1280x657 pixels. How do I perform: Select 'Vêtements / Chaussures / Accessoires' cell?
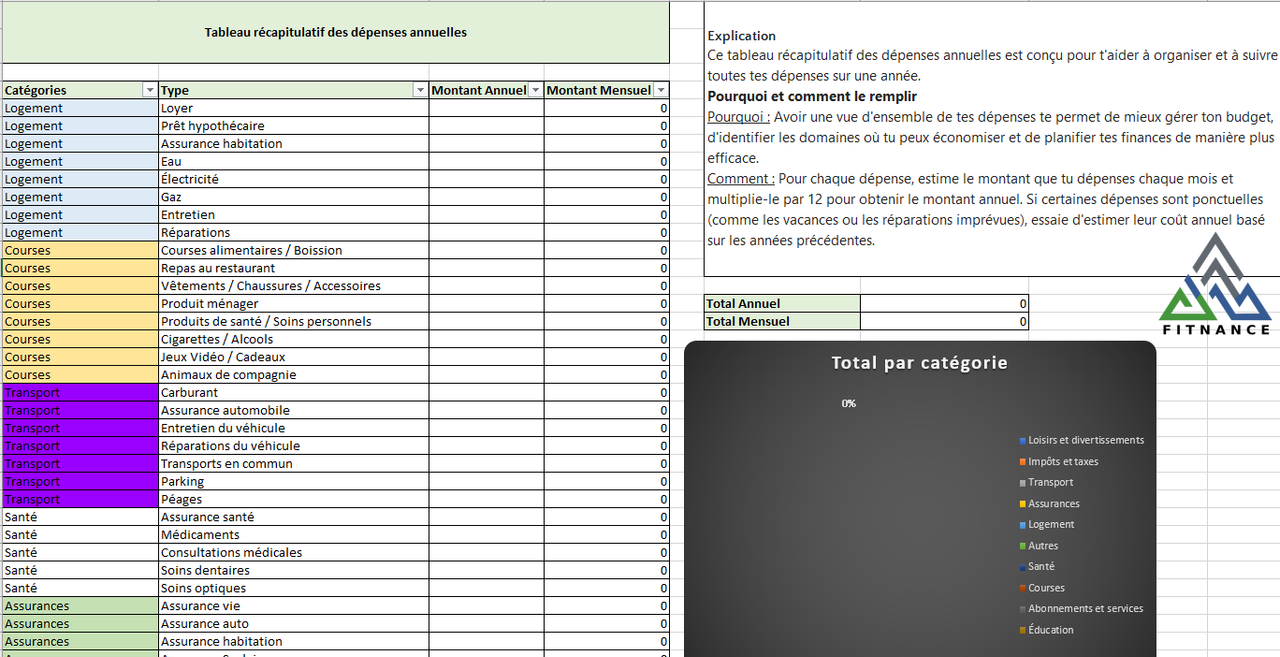click(x=294, y=286)
